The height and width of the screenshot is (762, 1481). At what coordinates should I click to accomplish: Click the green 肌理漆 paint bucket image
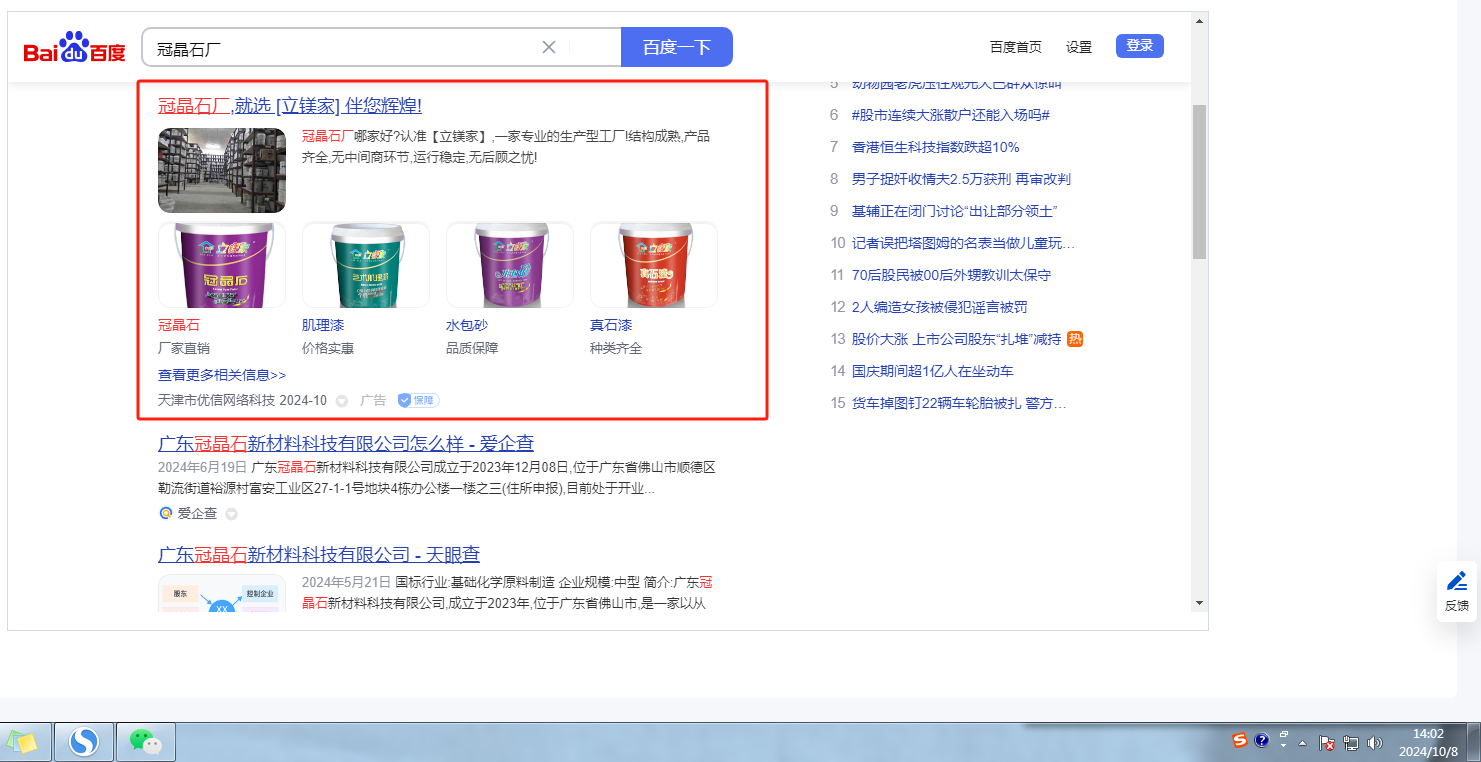(366, 265)
